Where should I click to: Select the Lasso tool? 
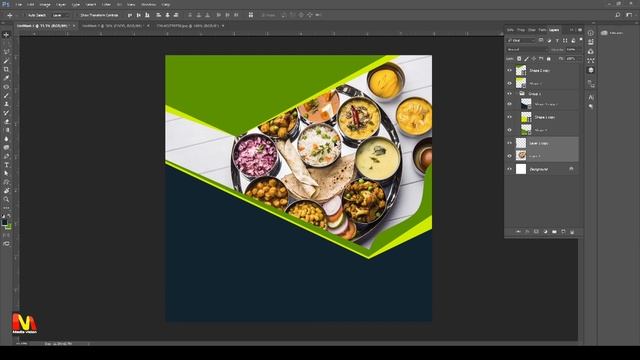(6, 52)
